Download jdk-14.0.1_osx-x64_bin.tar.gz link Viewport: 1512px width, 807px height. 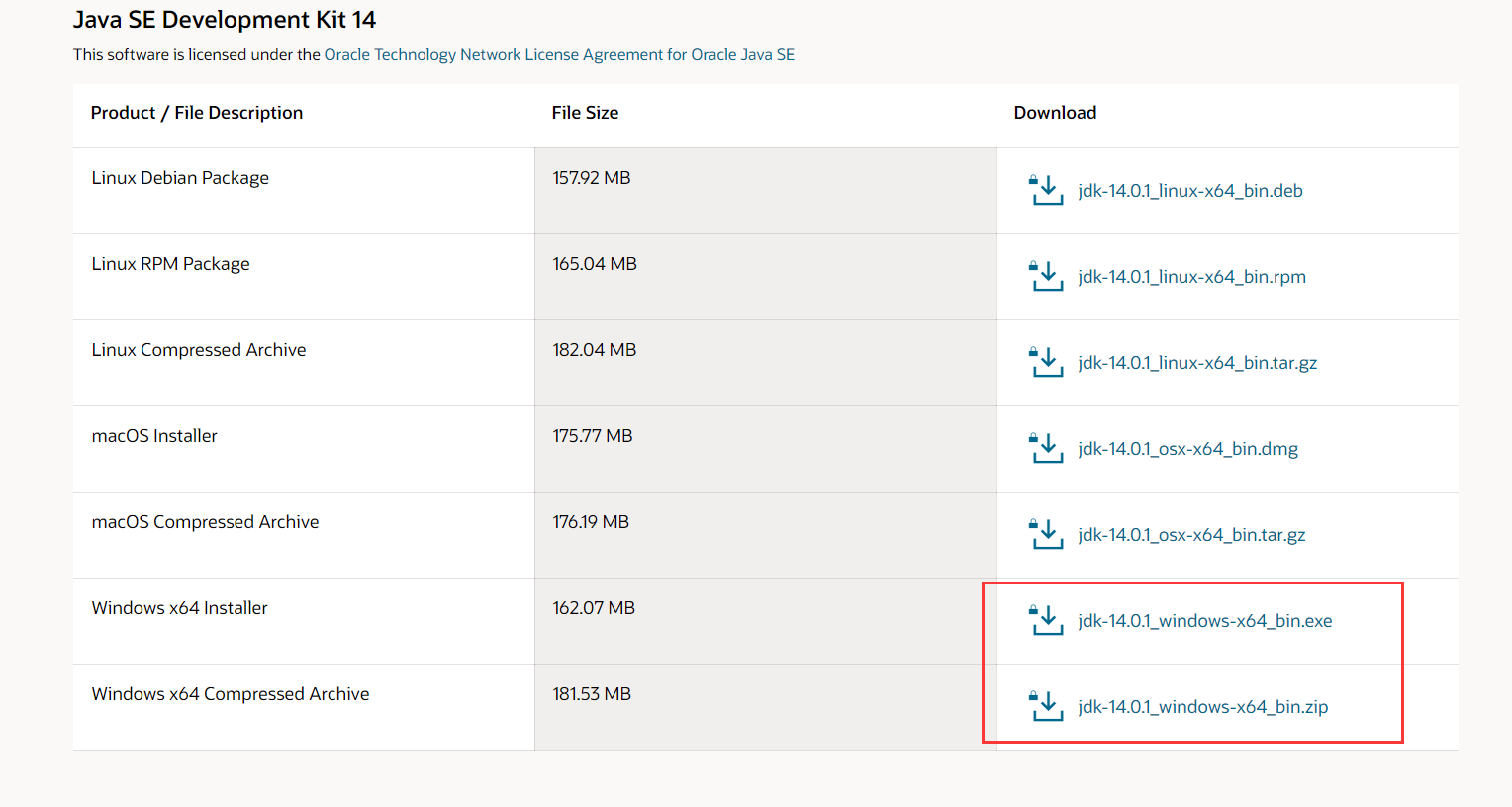click(1191, 535)
